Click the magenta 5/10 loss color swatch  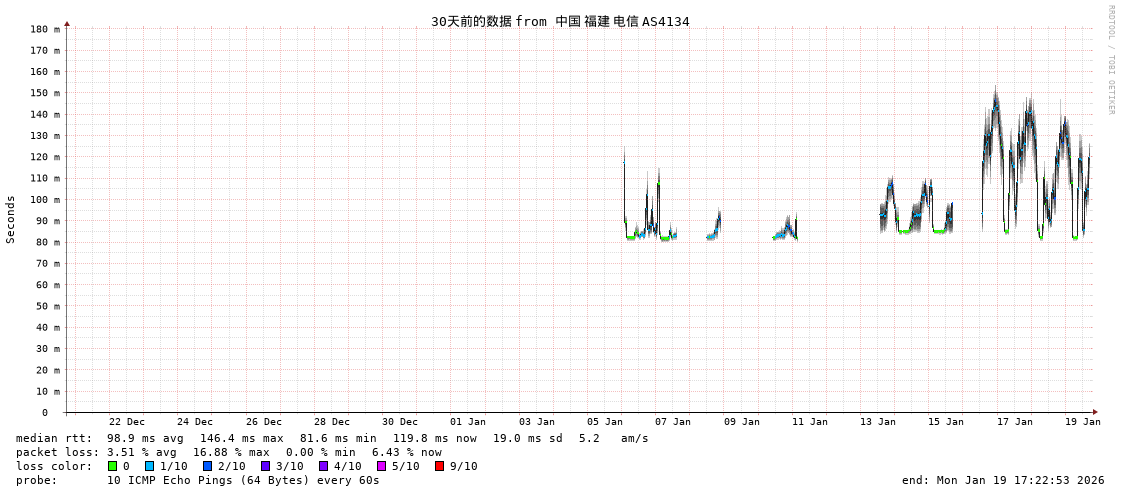pyautogui.click(x=381, y=466)
